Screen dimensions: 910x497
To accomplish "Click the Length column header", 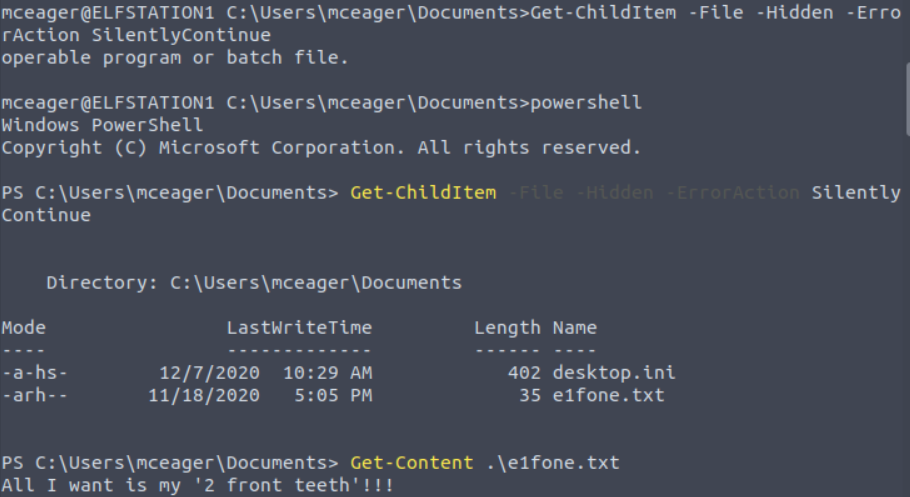I will coord(507,328).
